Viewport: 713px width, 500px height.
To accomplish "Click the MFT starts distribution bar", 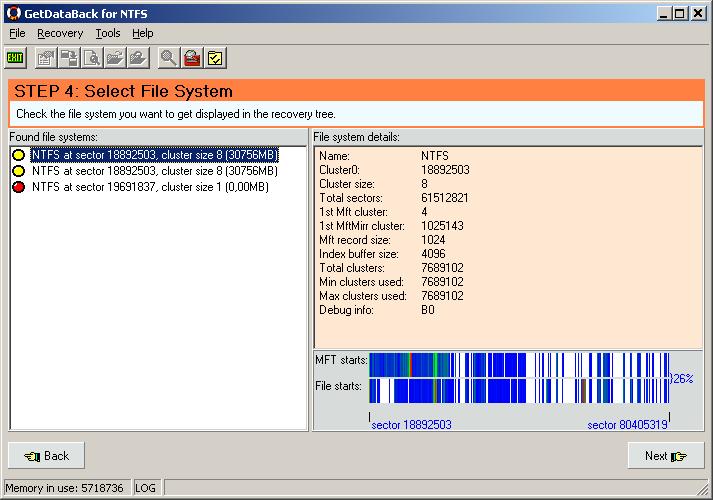I will click(x=519, y=365).
